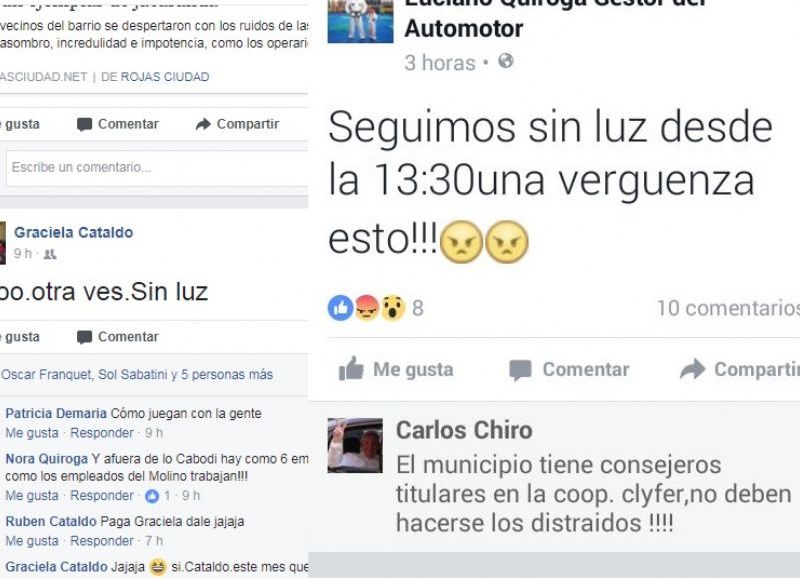Open Carlos Chiro's profile picture
The height and width of the screenshot is (579, 800).
(355, 445)
